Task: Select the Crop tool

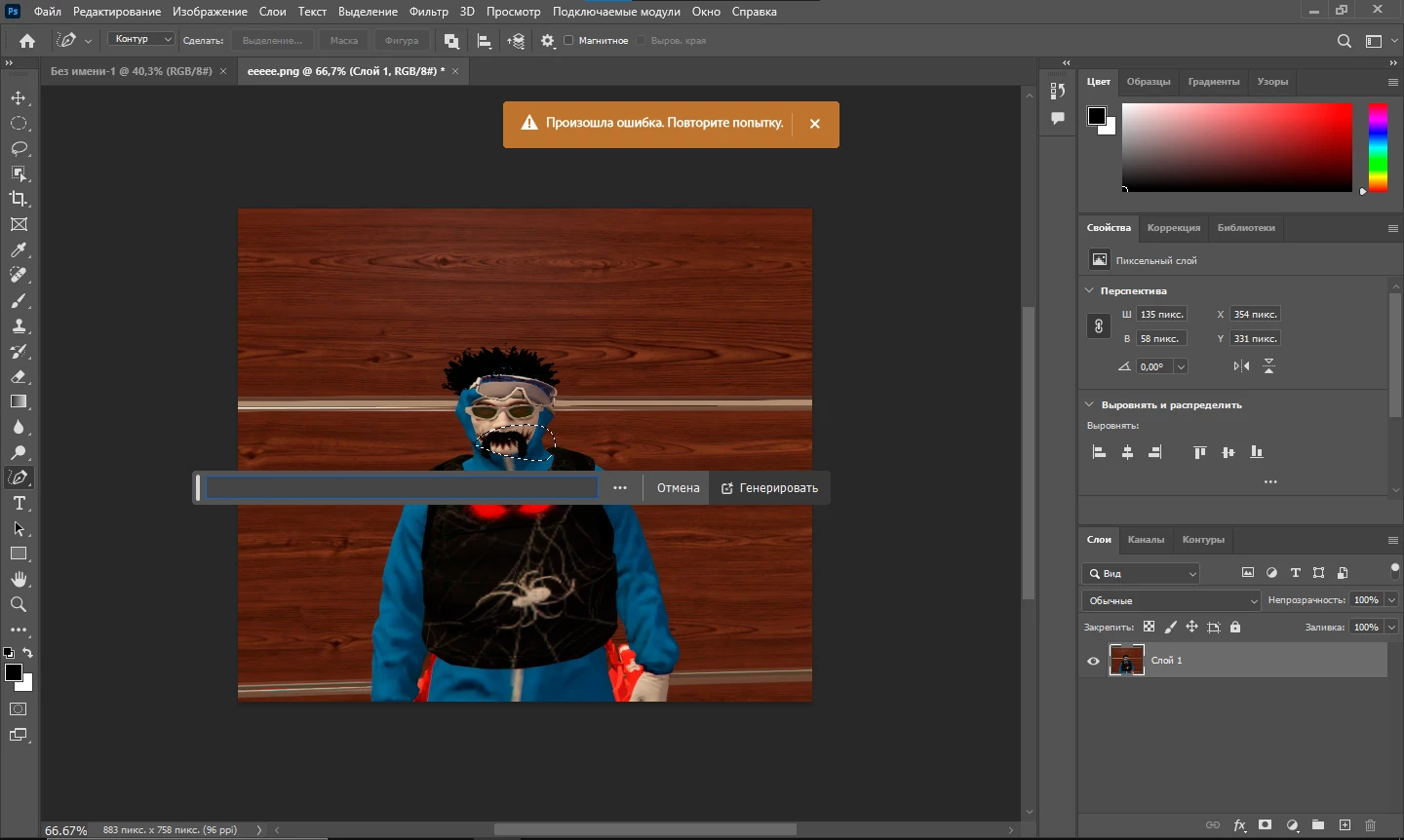Action: (x=19, y=199)
